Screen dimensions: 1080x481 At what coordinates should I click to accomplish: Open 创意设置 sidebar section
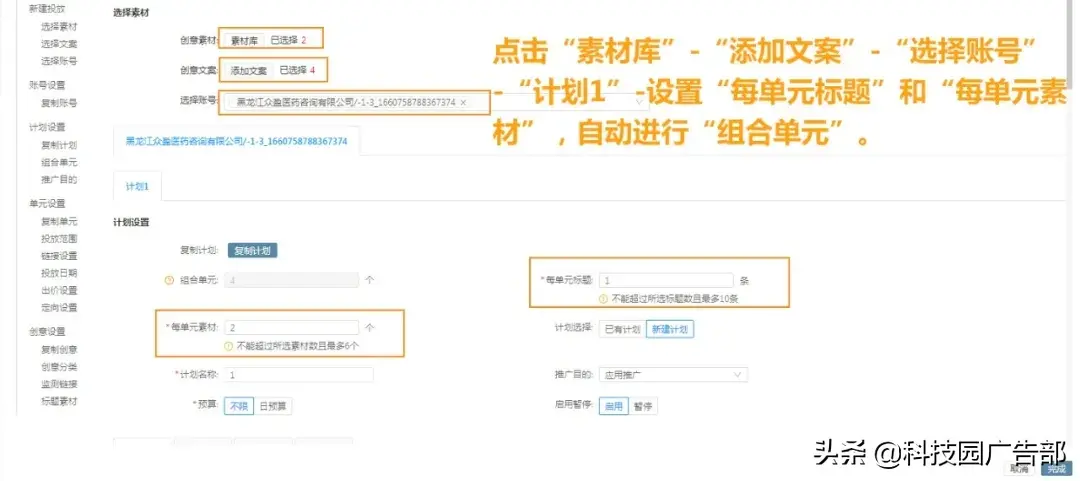tap(48, 331)
